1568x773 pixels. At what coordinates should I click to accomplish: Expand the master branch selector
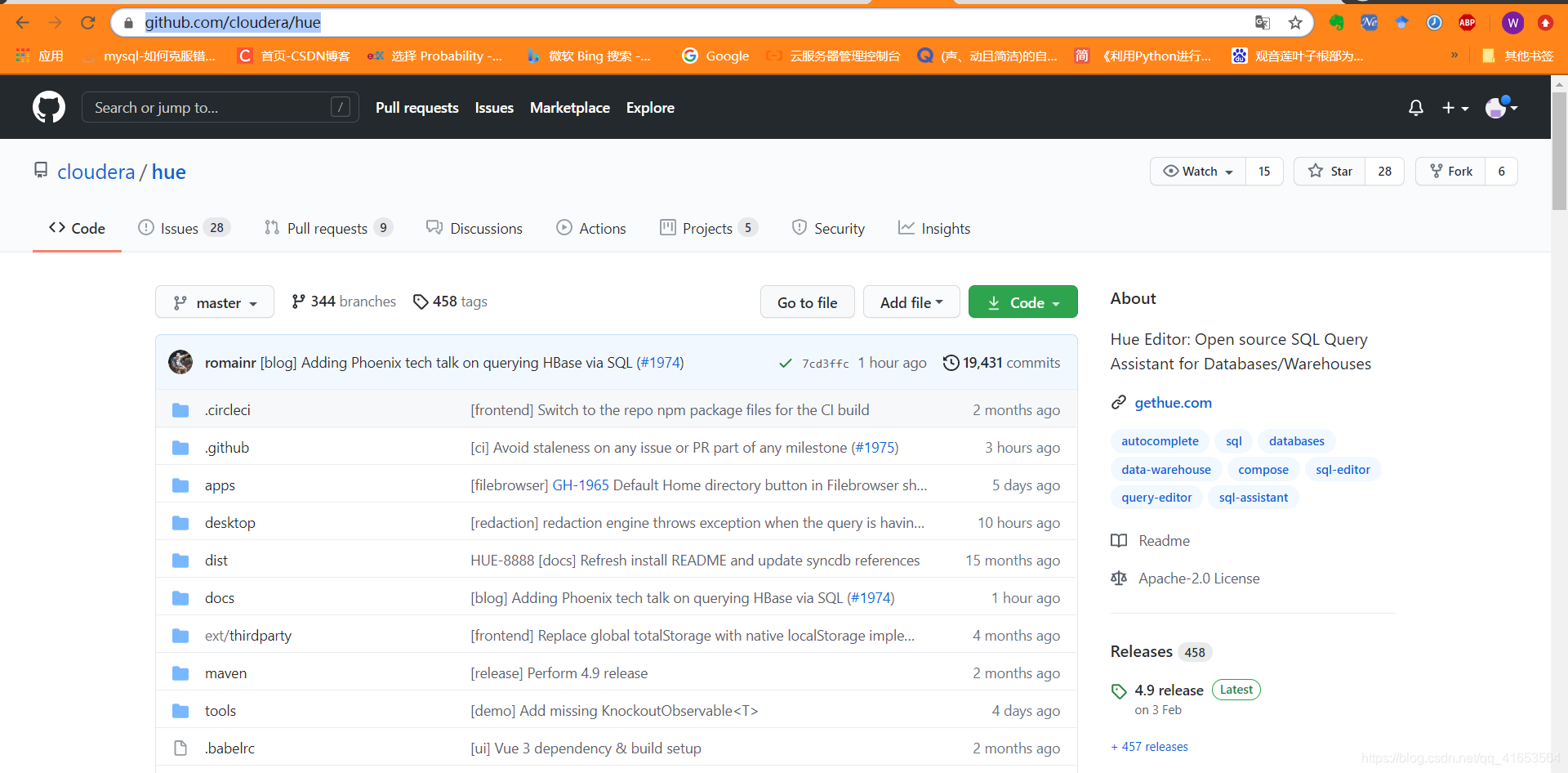215,302
